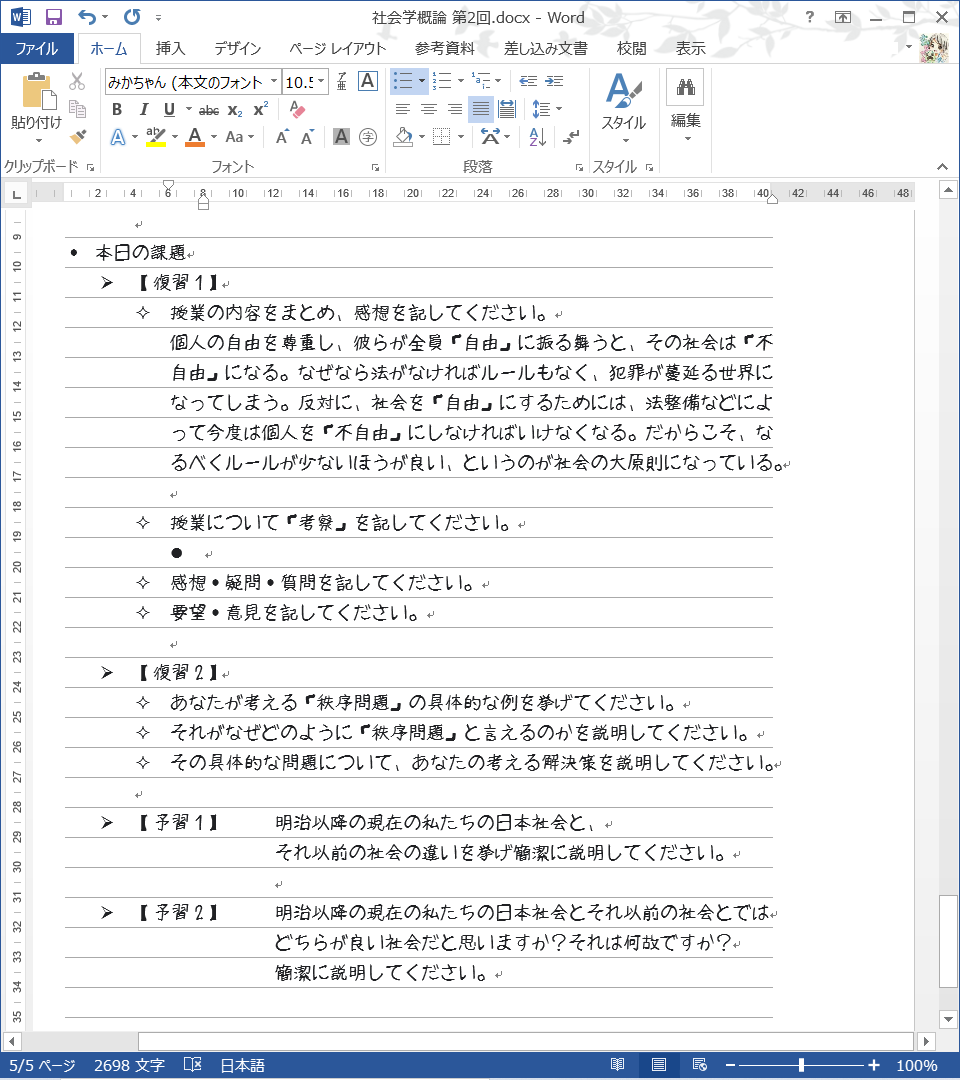Toggle Italic formatting
Screen dimensions: 960x1080
tap(143, 110)
